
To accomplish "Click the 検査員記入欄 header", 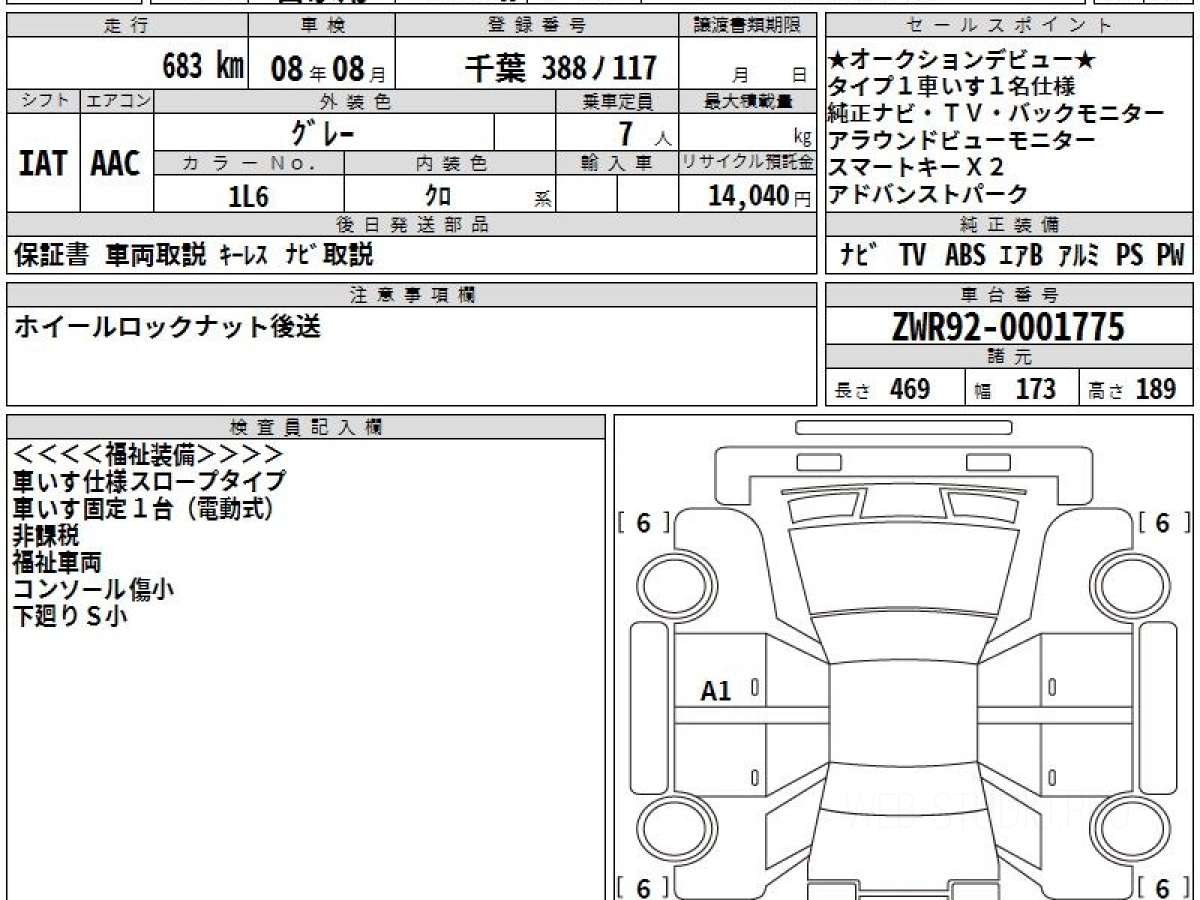I will pyautogui.click(x=306, y=426).
